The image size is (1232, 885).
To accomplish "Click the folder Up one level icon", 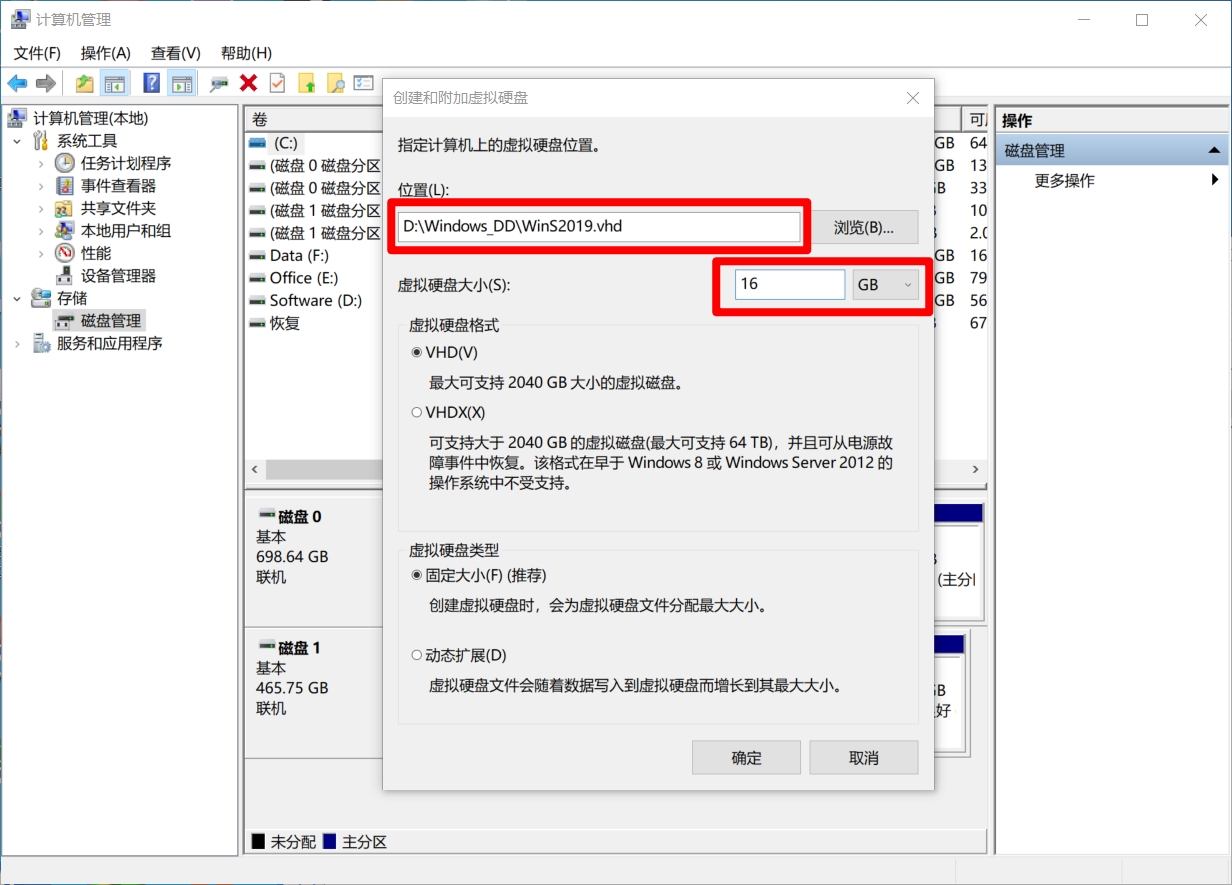I will pyautogui.click(x=85, y=84).
